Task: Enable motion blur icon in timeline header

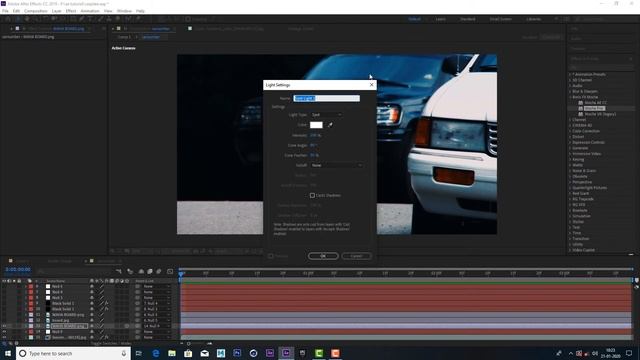Action: (x=159, y=271)
